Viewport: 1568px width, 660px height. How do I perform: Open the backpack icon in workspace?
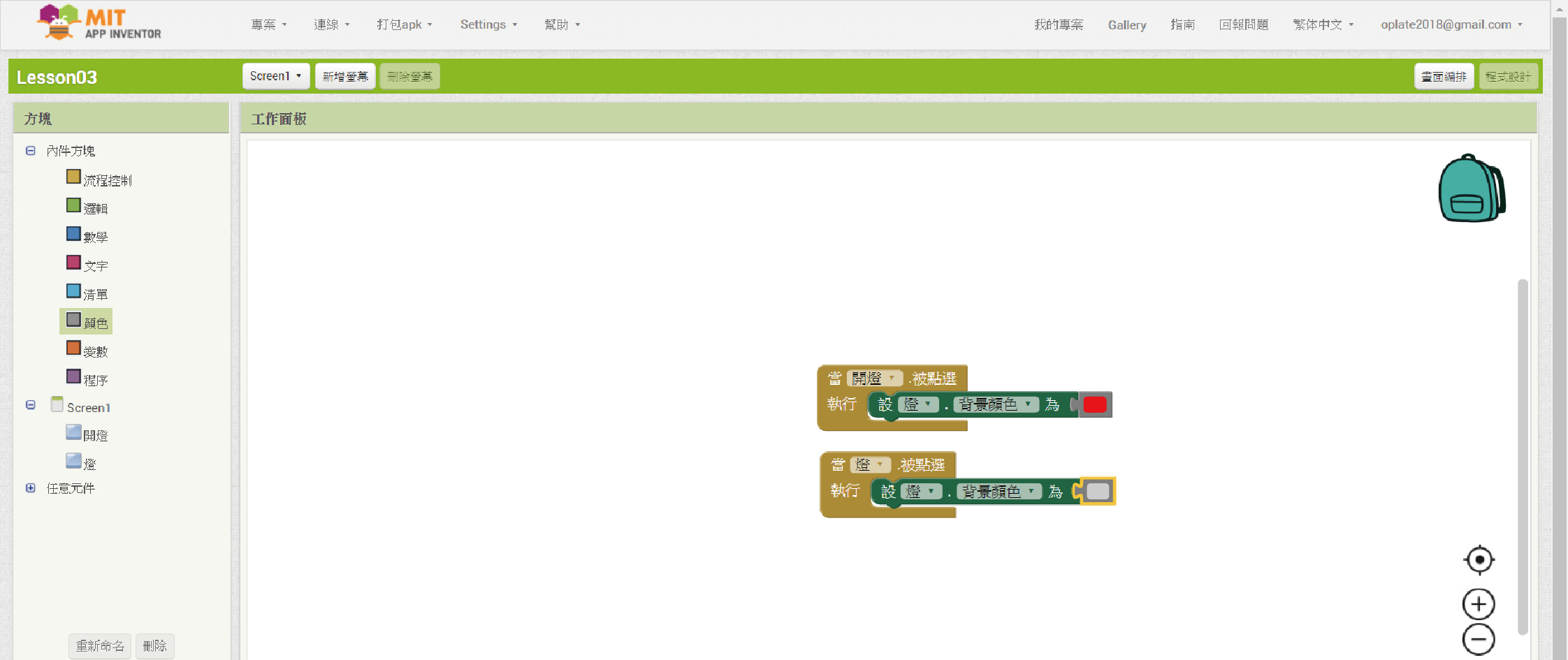[x=1472, y=189]
